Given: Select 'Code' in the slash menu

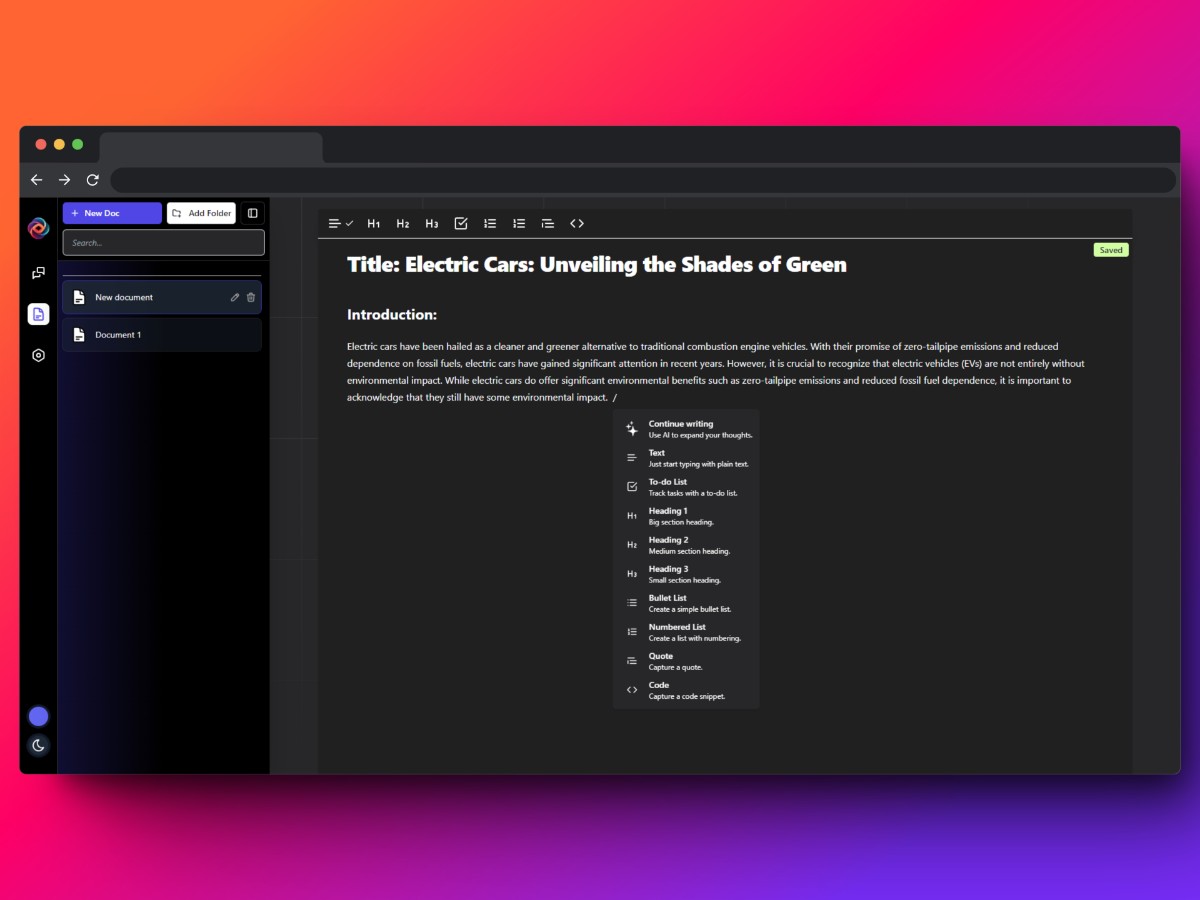Looking at the screenshot, I should click(686, 690).
